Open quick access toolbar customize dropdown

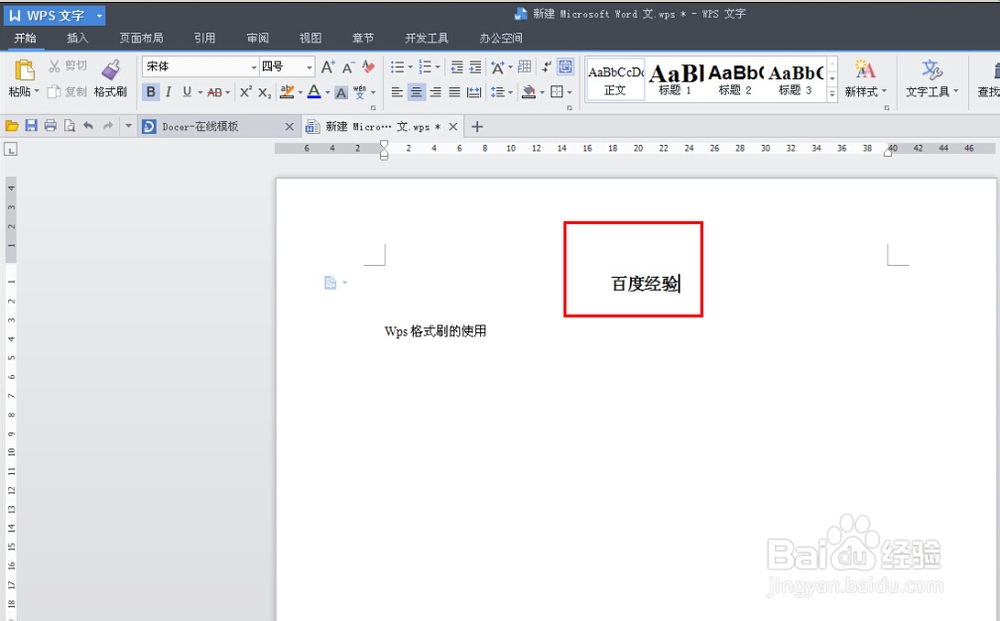click(128, 126)
